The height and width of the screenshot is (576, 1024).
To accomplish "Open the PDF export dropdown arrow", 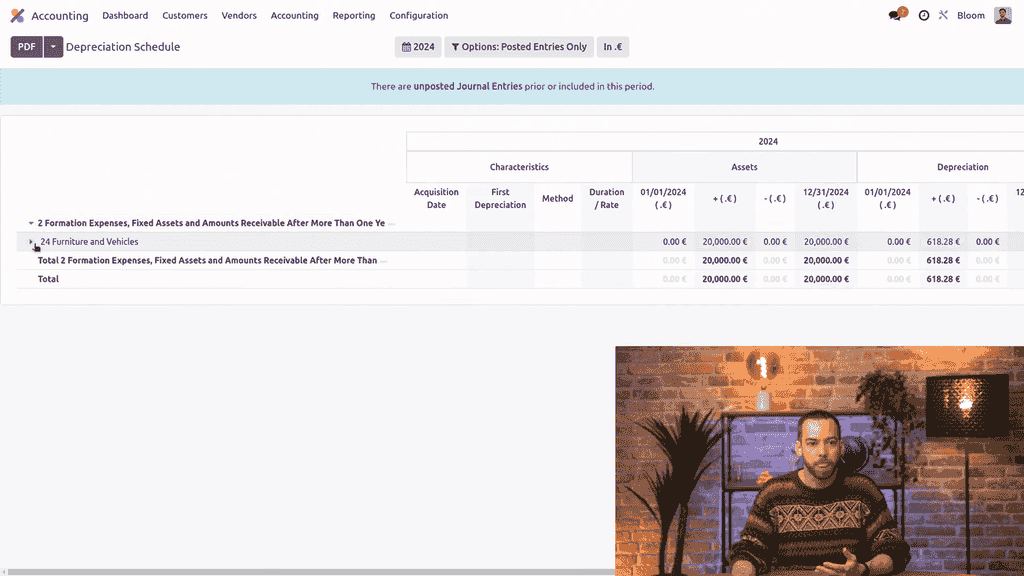I will tap(53, 47).
